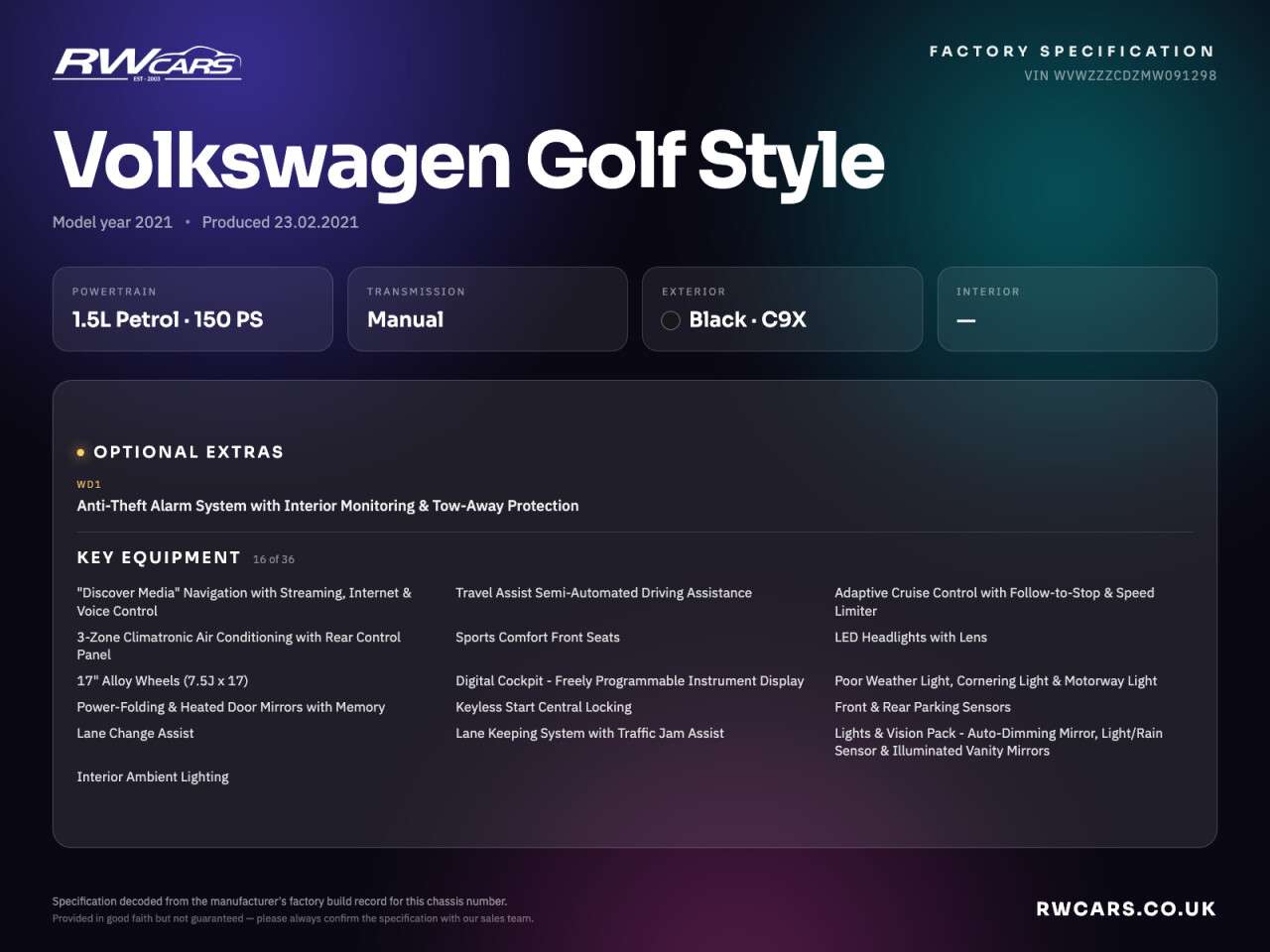Click the Factory Specification label
Image resolution: width=1270 pixels, height=952 pixels.
[x=1073, y=51]
